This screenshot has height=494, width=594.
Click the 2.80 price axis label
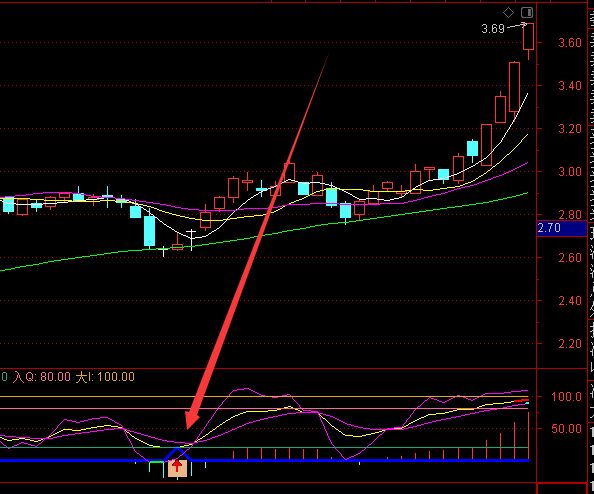coord(570,215)
